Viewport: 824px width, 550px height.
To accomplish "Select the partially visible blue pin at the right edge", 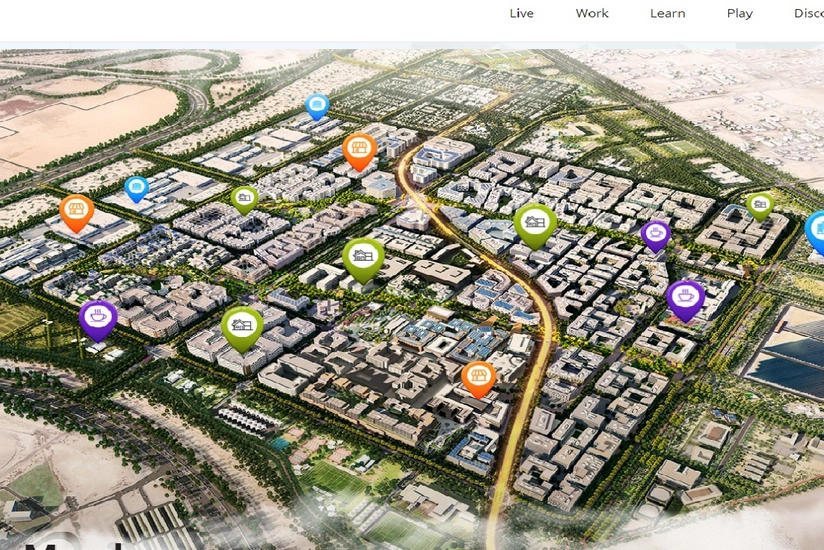I will [x=815, y=232].
